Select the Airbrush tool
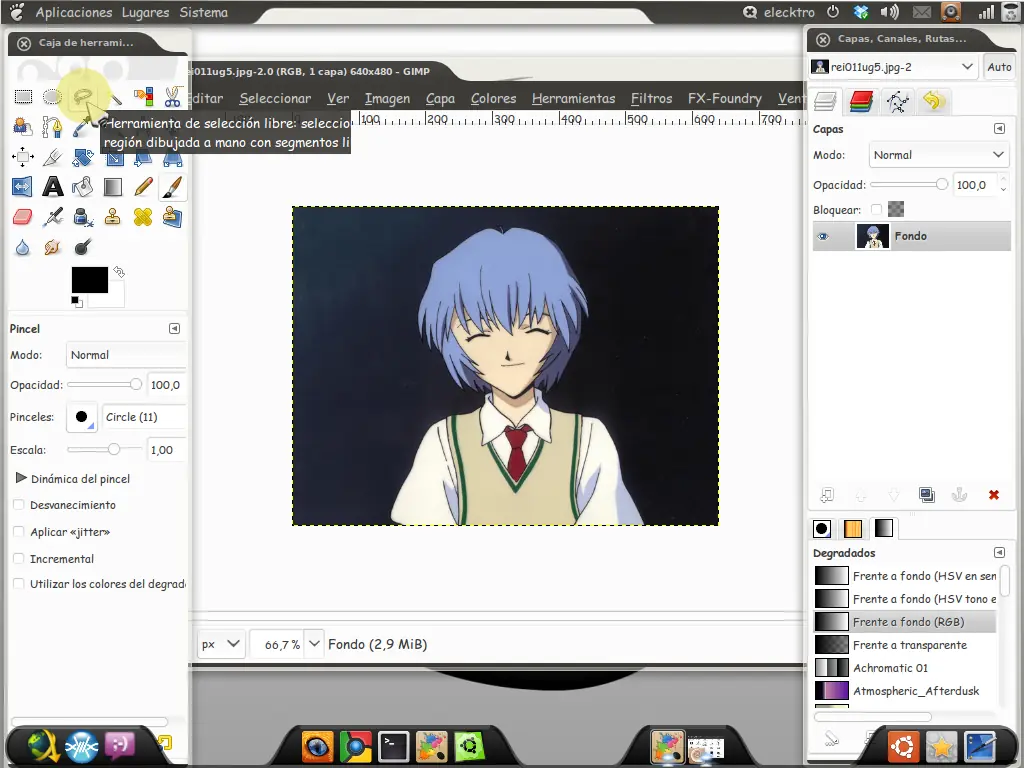The width and height of the screenshot is (1024, 768). 52,217
